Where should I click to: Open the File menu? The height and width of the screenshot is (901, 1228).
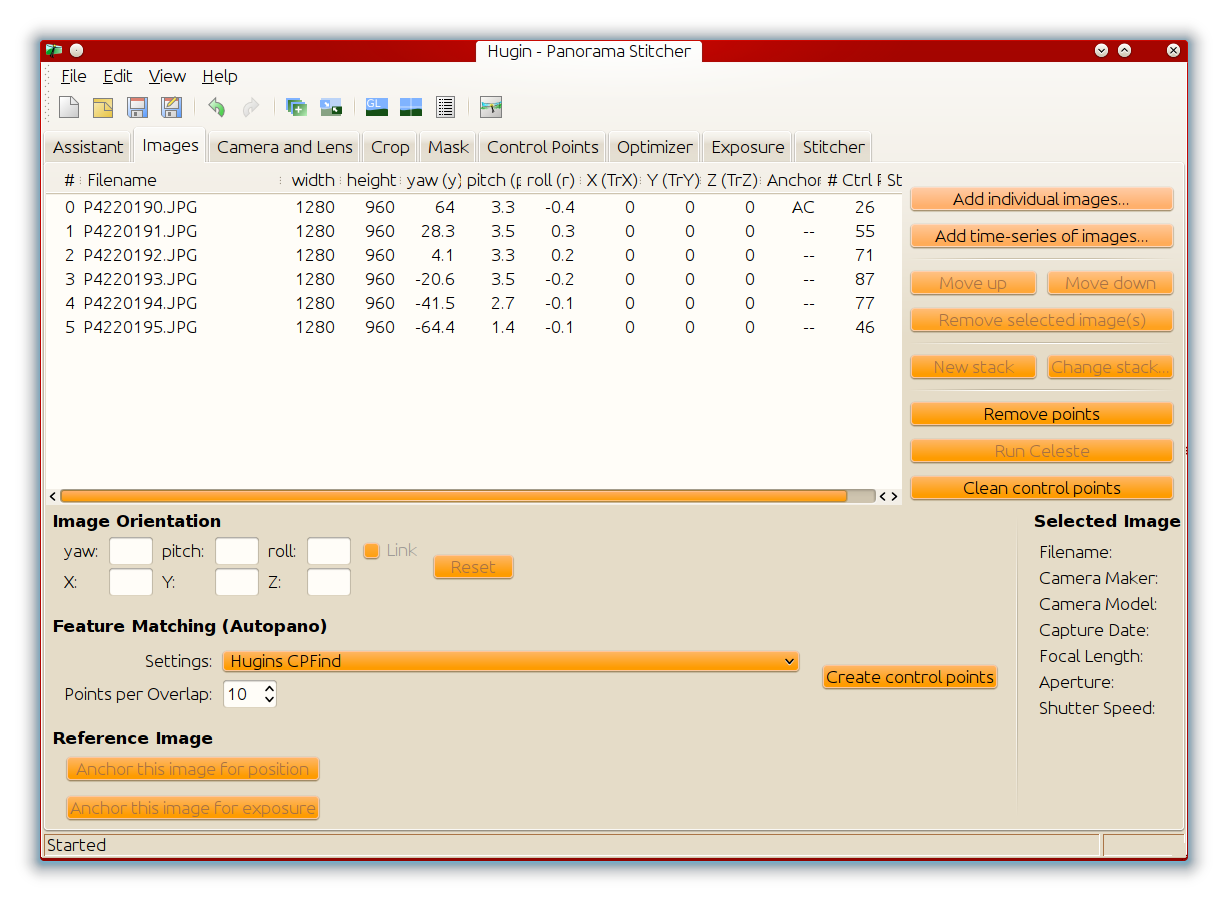coord(73,76)
